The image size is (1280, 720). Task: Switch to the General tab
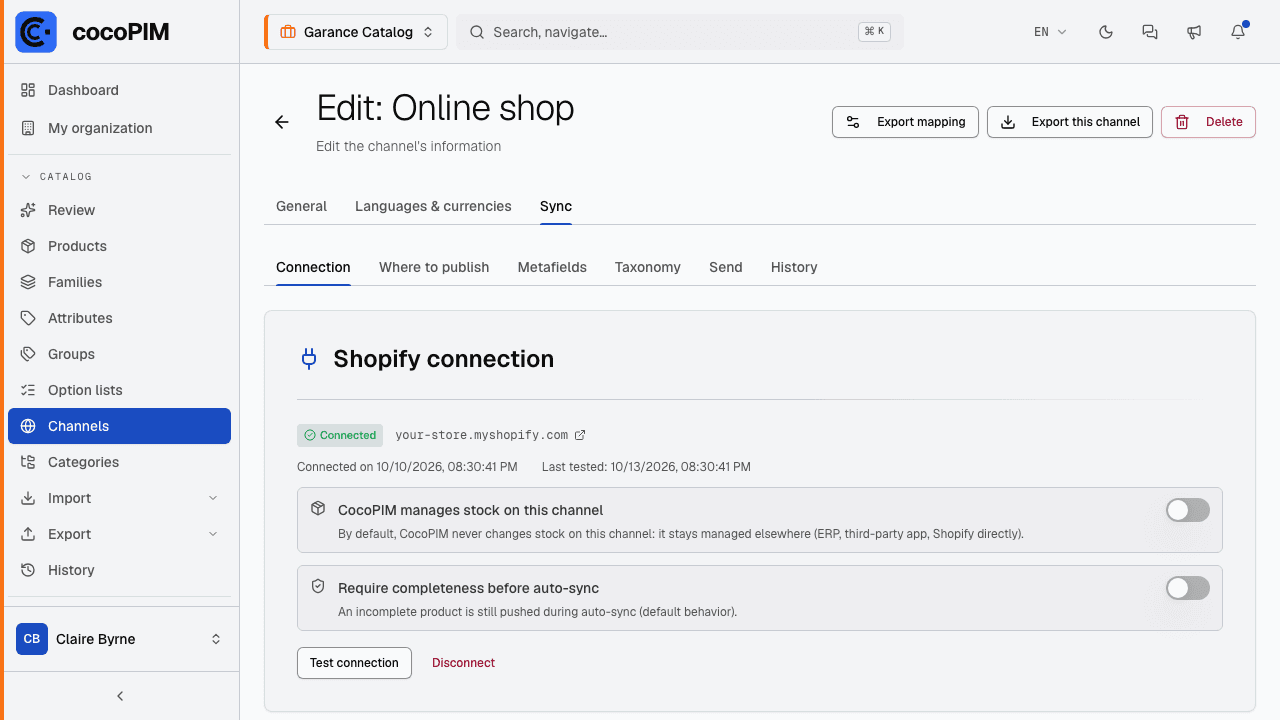pyautogui.click(x=301, y=206)
